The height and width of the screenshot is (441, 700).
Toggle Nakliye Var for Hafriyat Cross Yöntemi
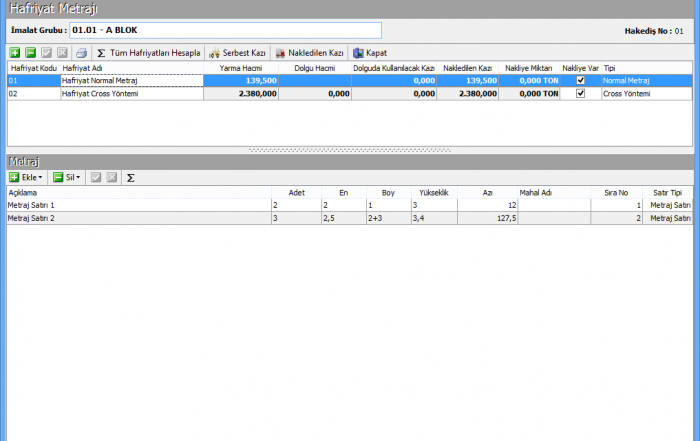580,93
